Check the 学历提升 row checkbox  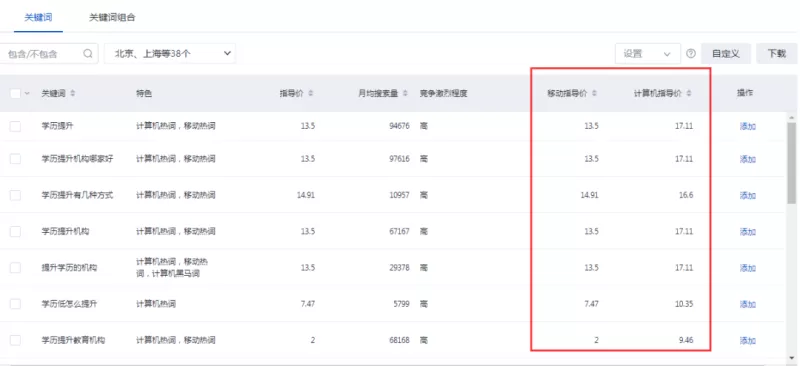click(15, 126)
